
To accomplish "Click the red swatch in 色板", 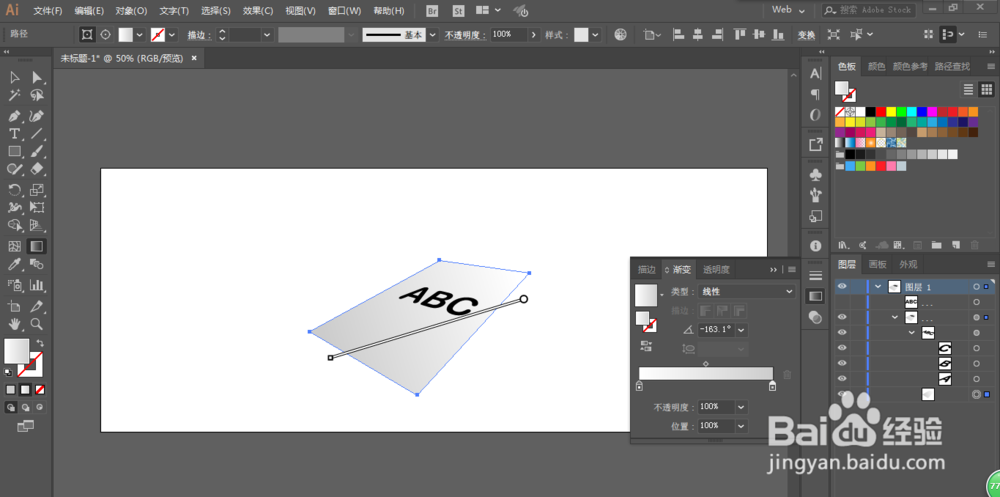I will 881,112.
